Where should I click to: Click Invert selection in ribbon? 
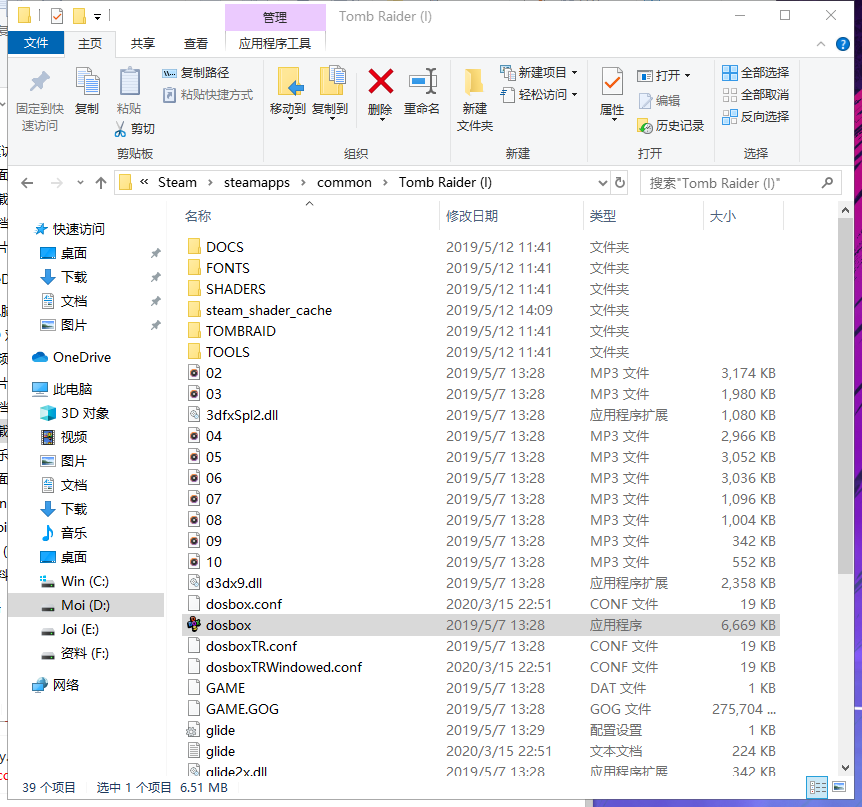coord(755,117)
